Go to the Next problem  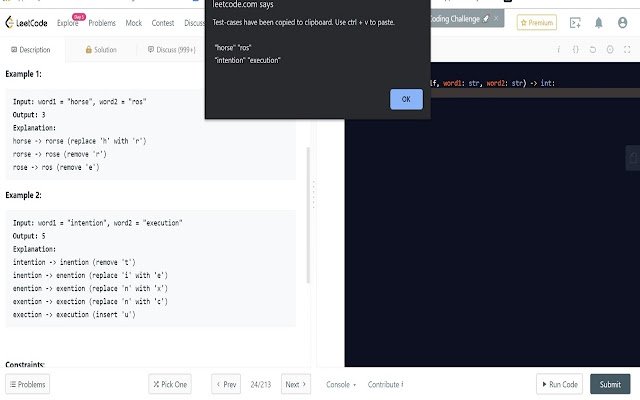coord(296,384)
